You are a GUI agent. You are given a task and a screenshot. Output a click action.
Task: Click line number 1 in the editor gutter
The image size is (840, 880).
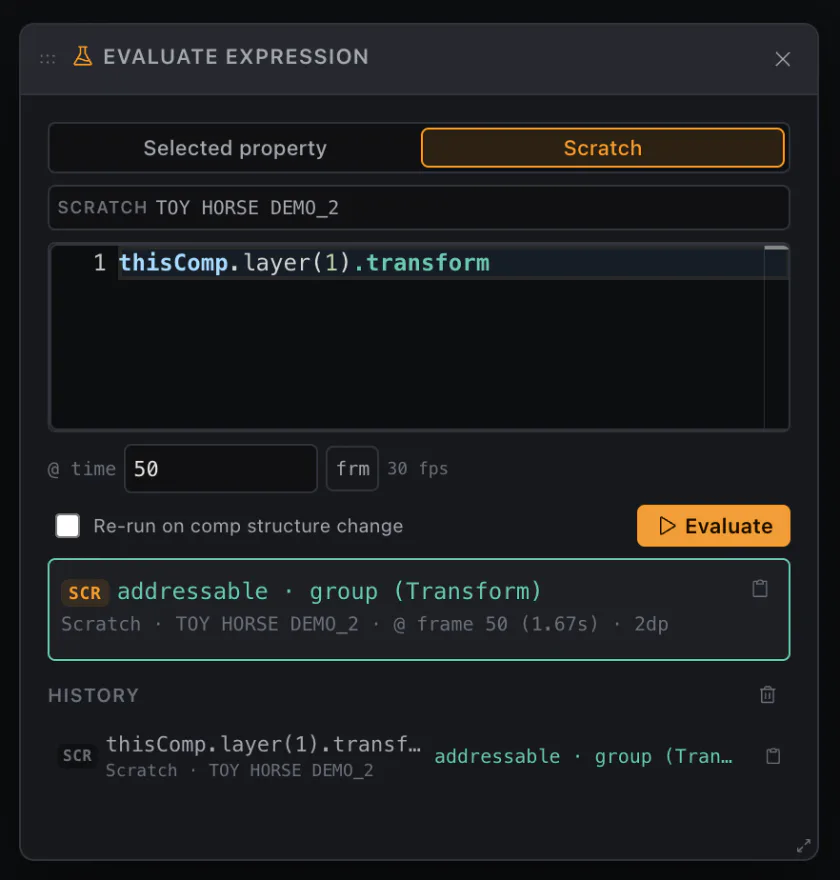click(100, 263)
